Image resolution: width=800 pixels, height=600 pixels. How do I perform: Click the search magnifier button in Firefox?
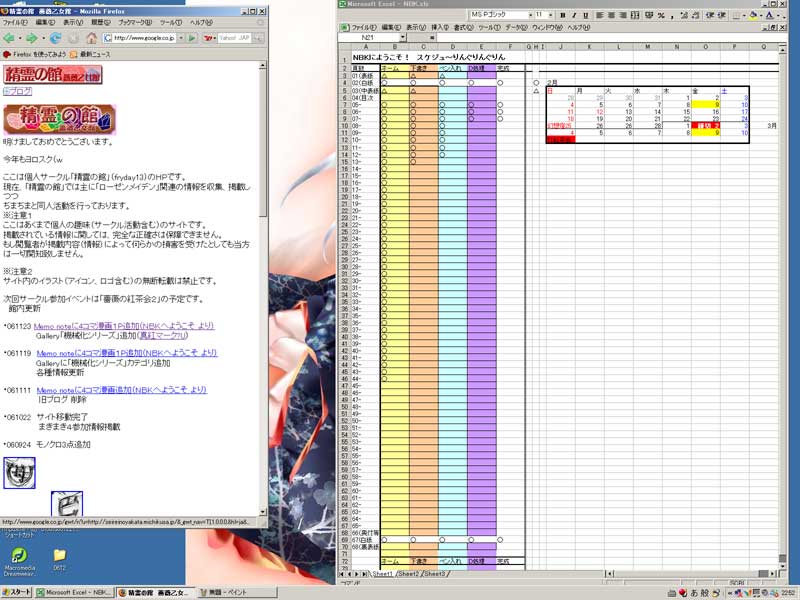coord(259,38)
